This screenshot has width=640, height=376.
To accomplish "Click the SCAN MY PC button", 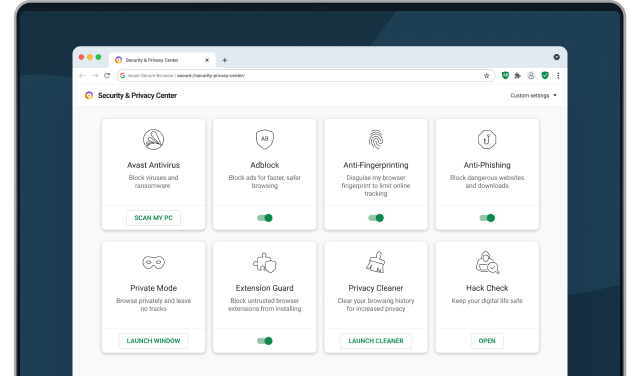I will (x=153, y=218).
